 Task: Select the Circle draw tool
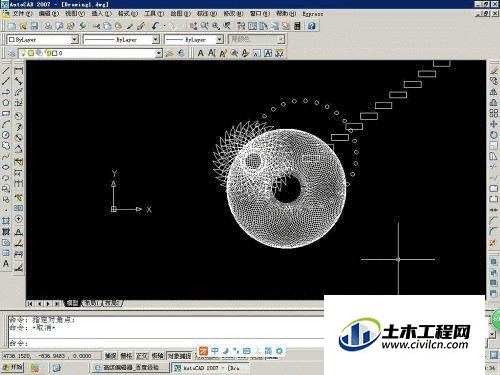(6, 135)
